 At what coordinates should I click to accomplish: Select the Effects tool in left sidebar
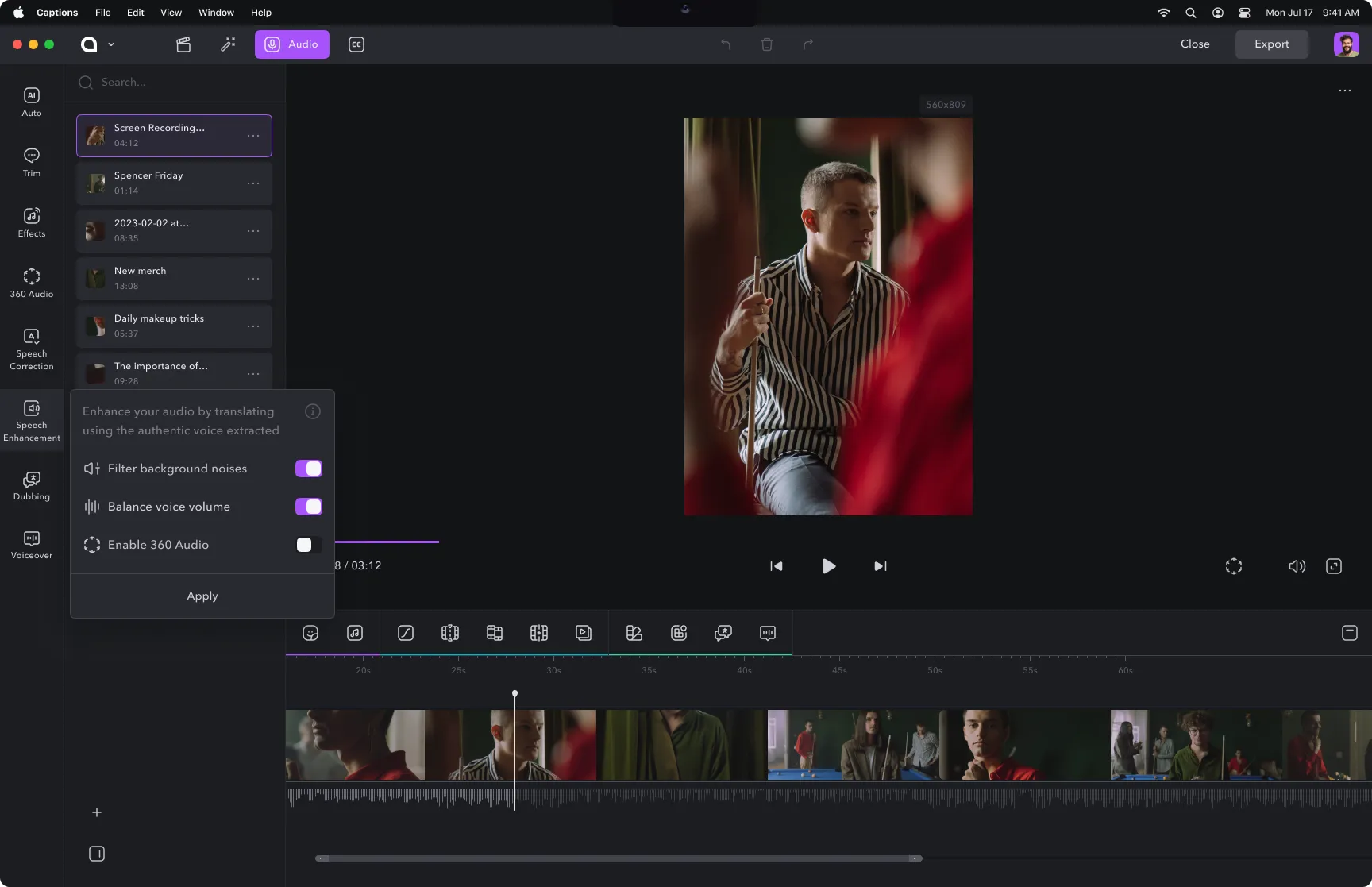(x=31, y=222)
